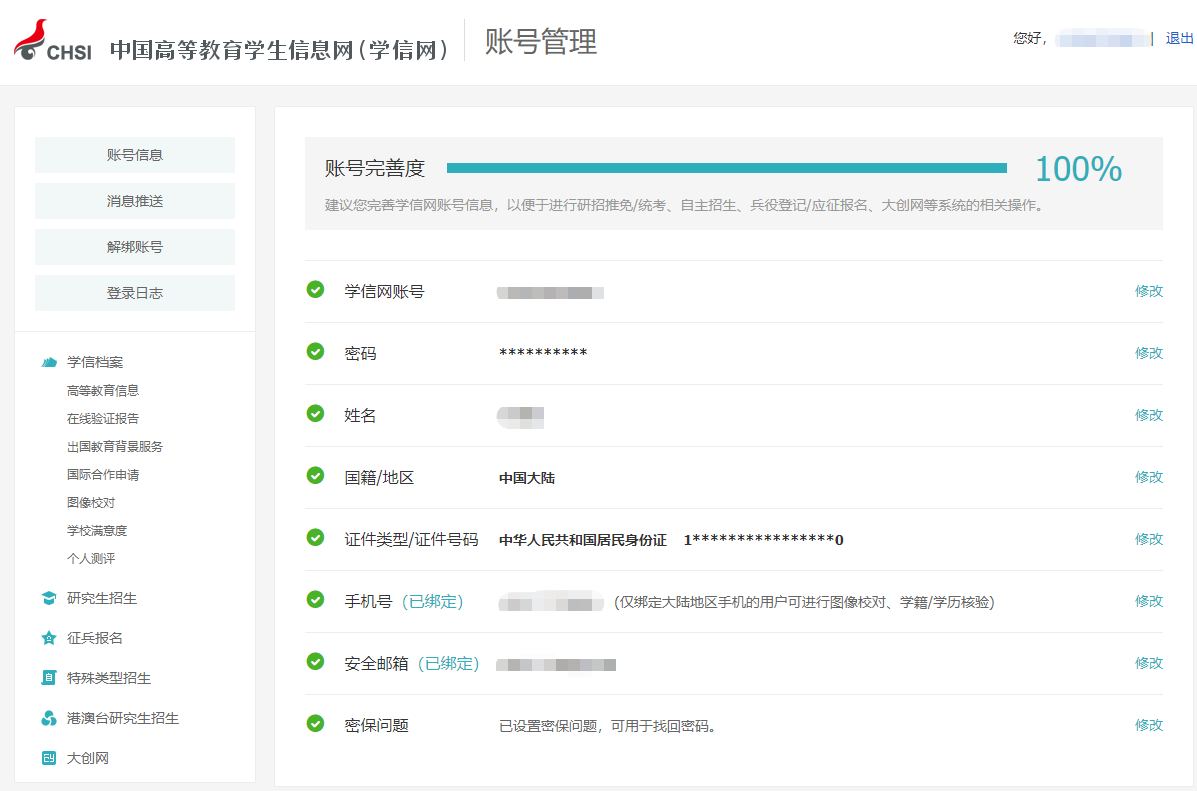Click 退出 to log out
Screen dimensions: 1197x791
click(1179, 38)
